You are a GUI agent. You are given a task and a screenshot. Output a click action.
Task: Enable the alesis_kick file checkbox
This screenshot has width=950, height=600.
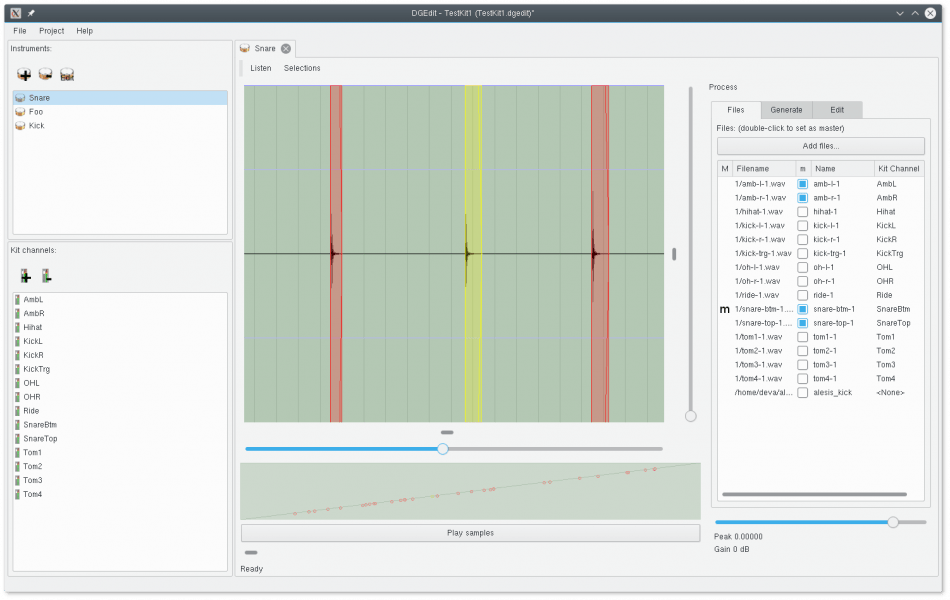coord(802,393)
